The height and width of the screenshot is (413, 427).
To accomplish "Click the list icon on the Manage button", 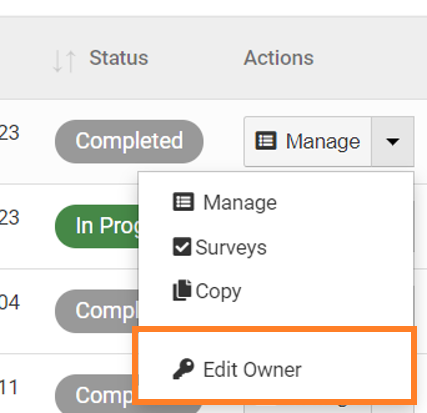I will [x=266, y=141].
